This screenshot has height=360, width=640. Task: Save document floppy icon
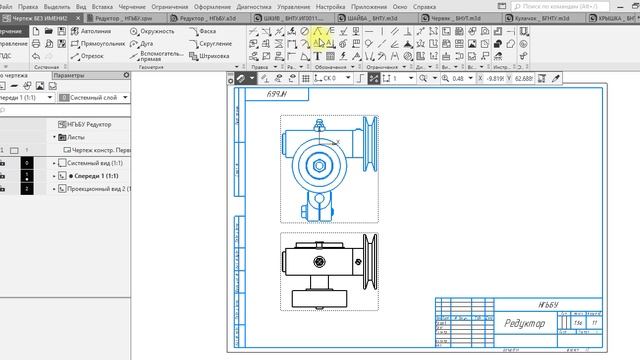click(x=61, y=31)
